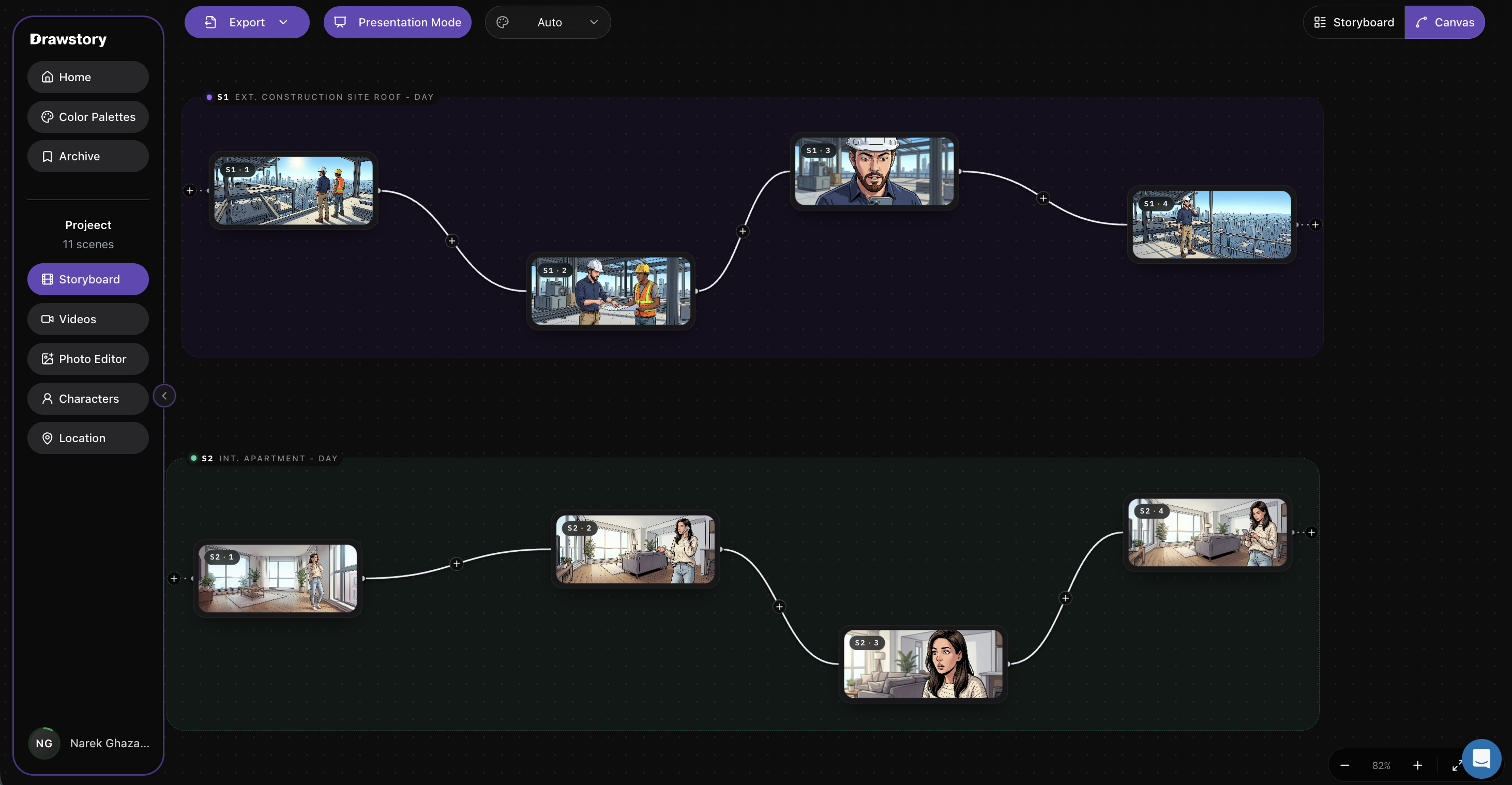Select the S1 · 2 shot thumbnail
The image size is (1512, 785).
611,291
